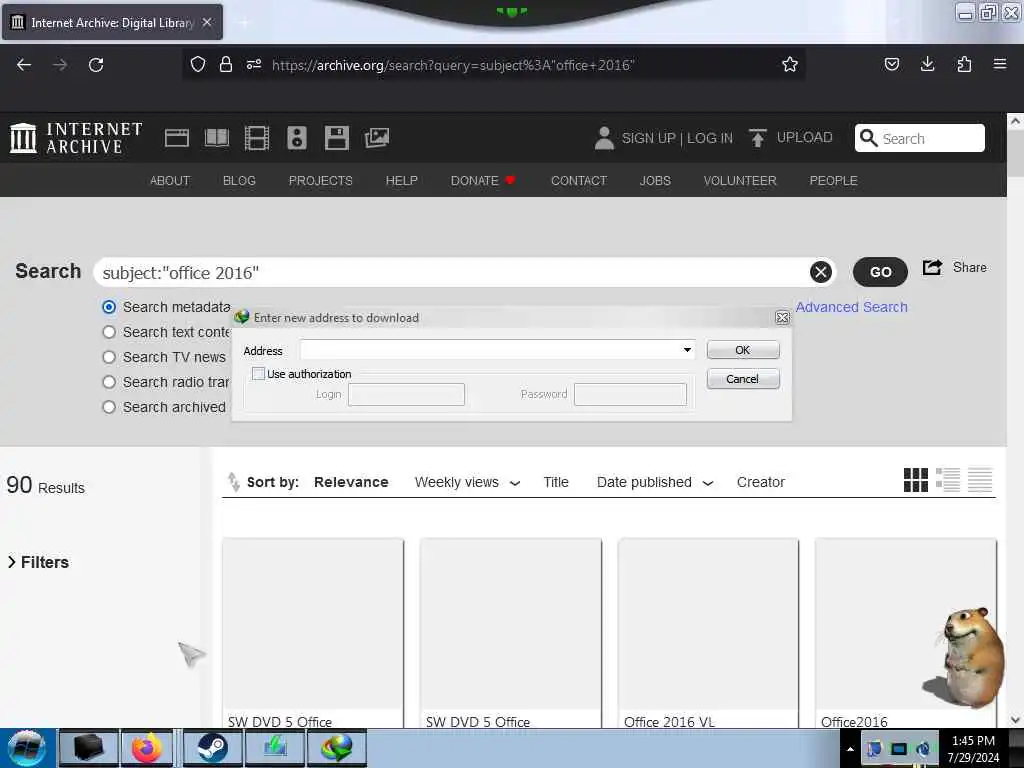Screen dimensions: 1024x768
Task: Click the shield tracking protection icon
Action: pos(198,64)
